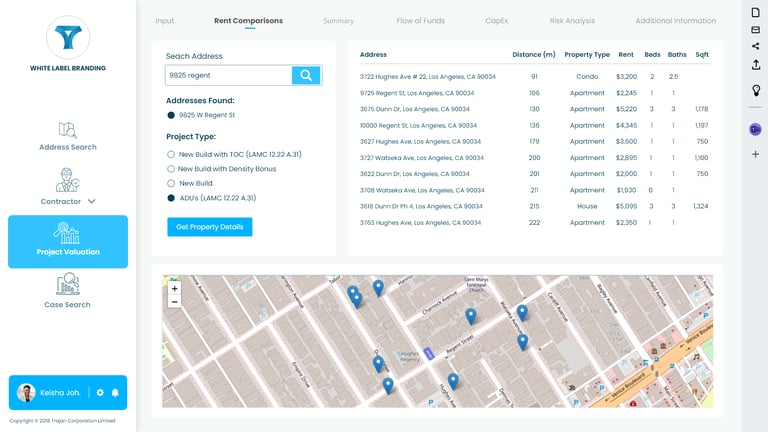Screen dimensions: 768x432
Task: Open the Case Search sidebar icon
Action: coord(68,284)
